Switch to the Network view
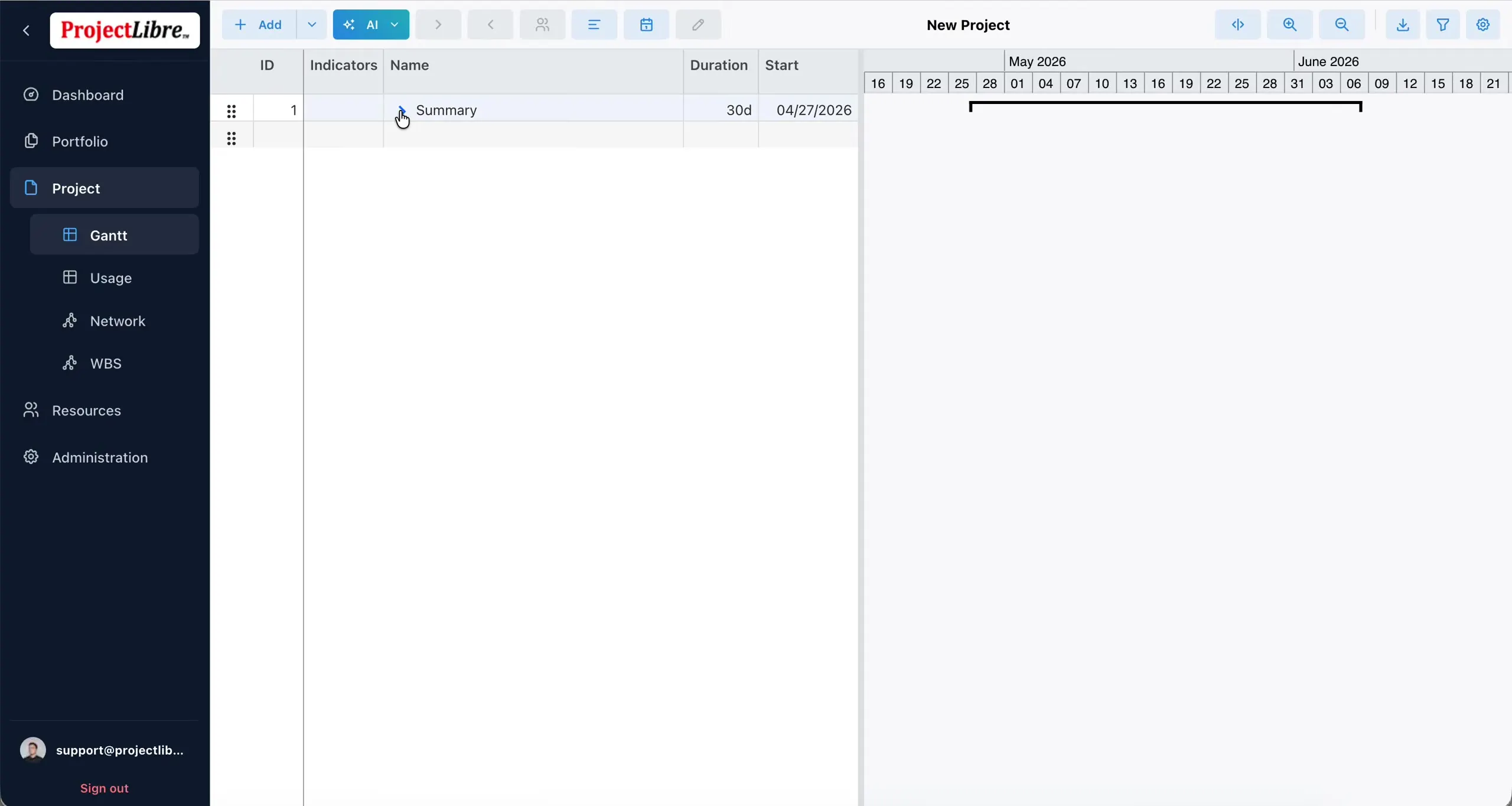This screenshot has width=1512, height=806. (115, 321)
